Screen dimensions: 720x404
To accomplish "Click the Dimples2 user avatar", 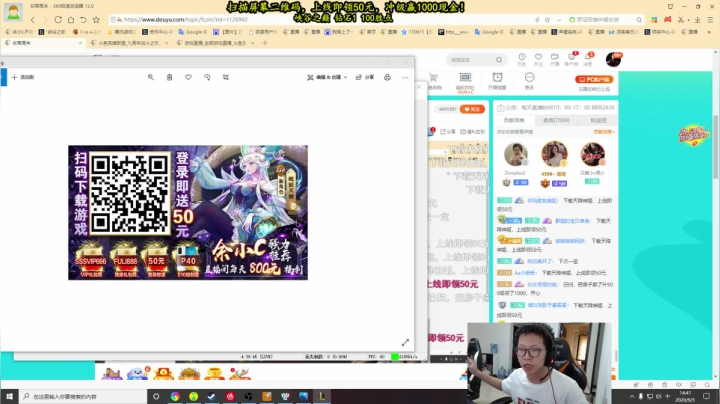I will (516, 154).
